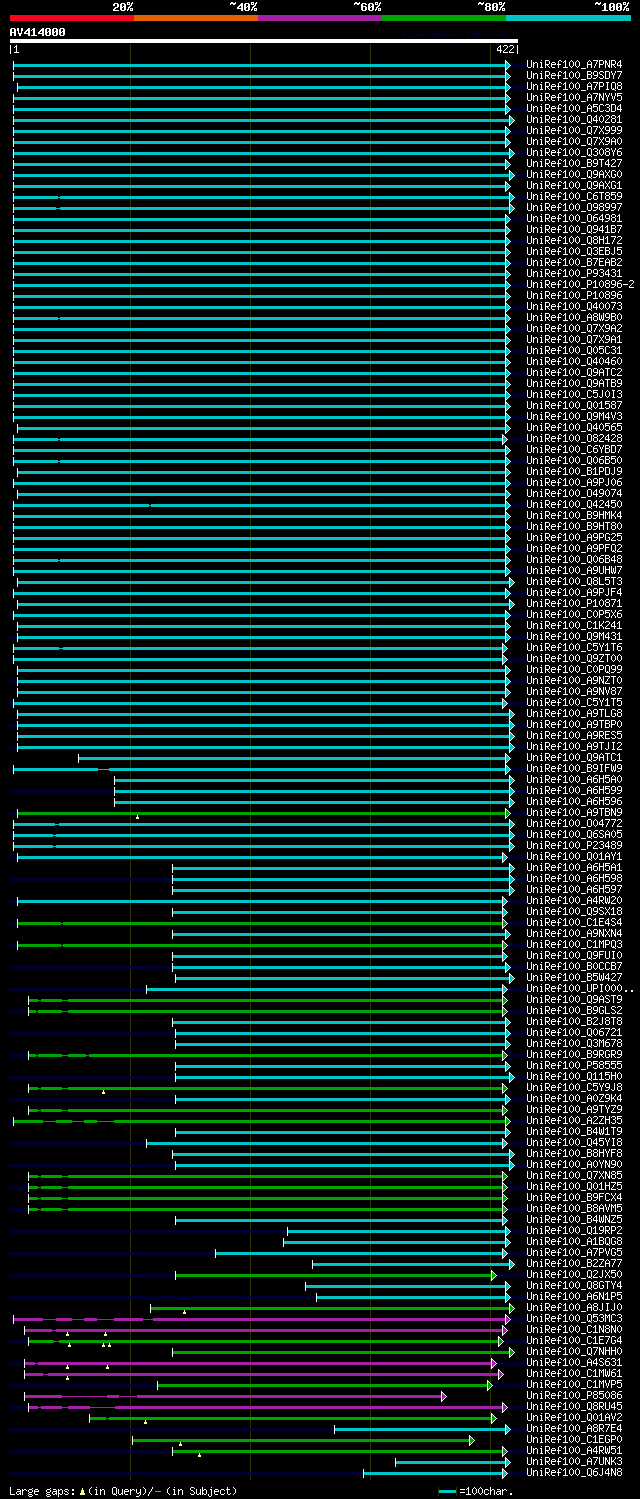Click the red 20% legend segment
640x1499 pixels.
point(71,17)
